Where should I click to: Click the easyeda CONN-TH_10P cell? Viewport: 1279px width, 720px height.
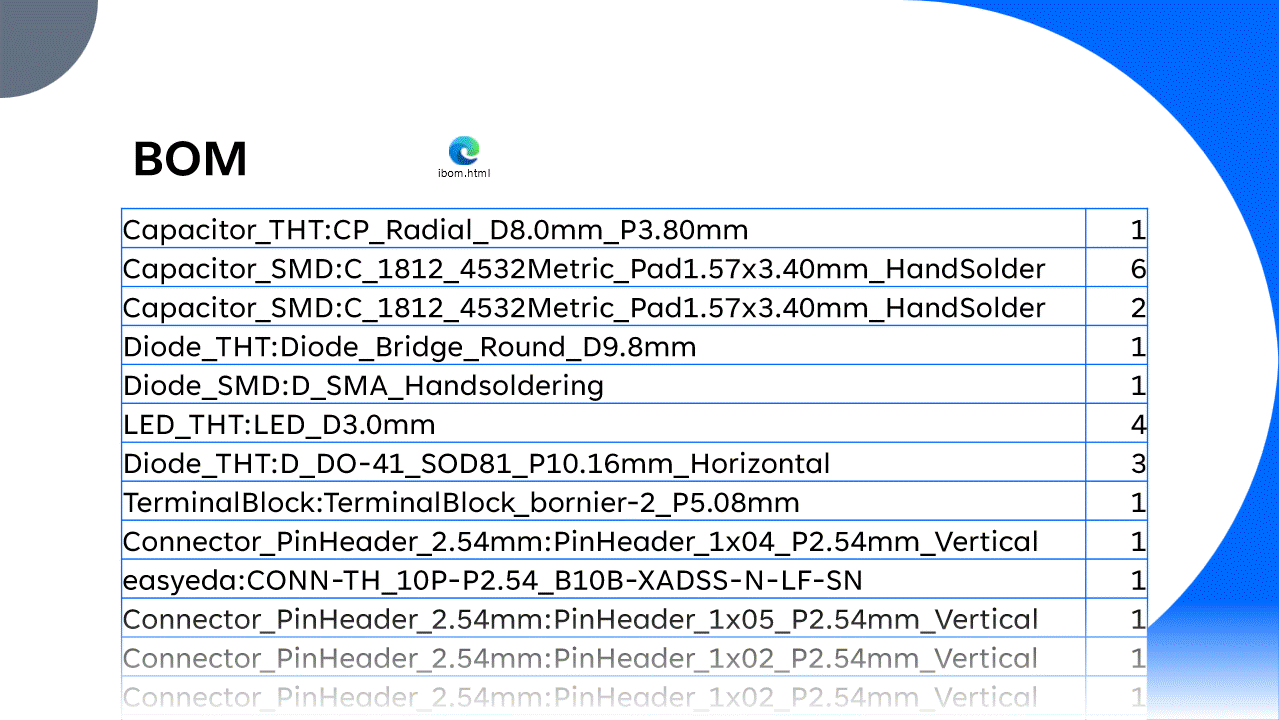492,580
